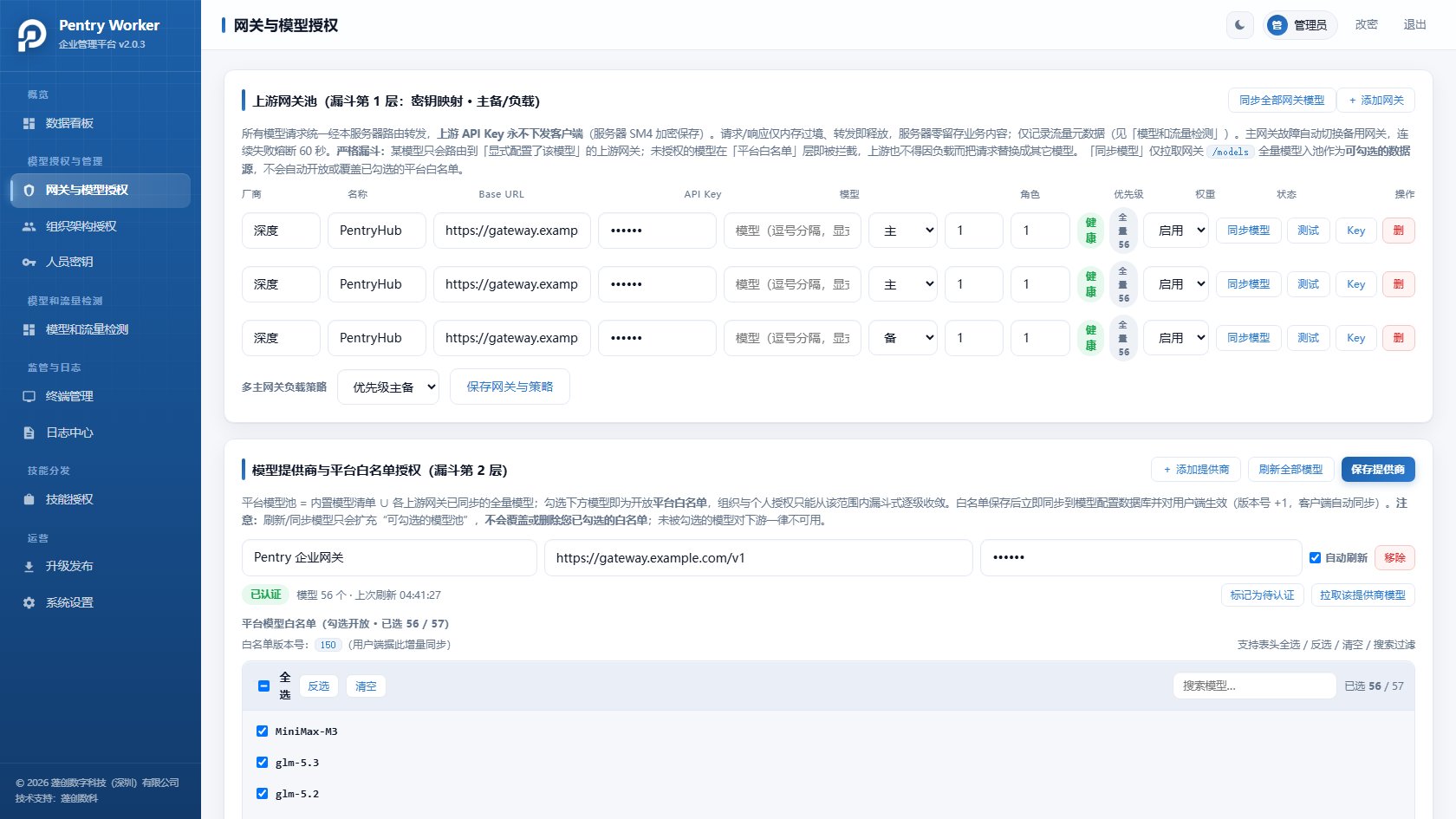Click the monitor icon for 终端管理
1456x819 pixels.
[29, 397]
